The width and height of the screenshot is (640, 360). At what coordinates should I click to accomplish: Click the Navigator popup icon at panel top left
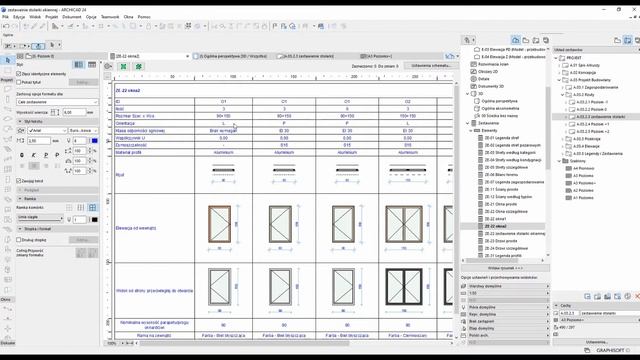[469, 40]
